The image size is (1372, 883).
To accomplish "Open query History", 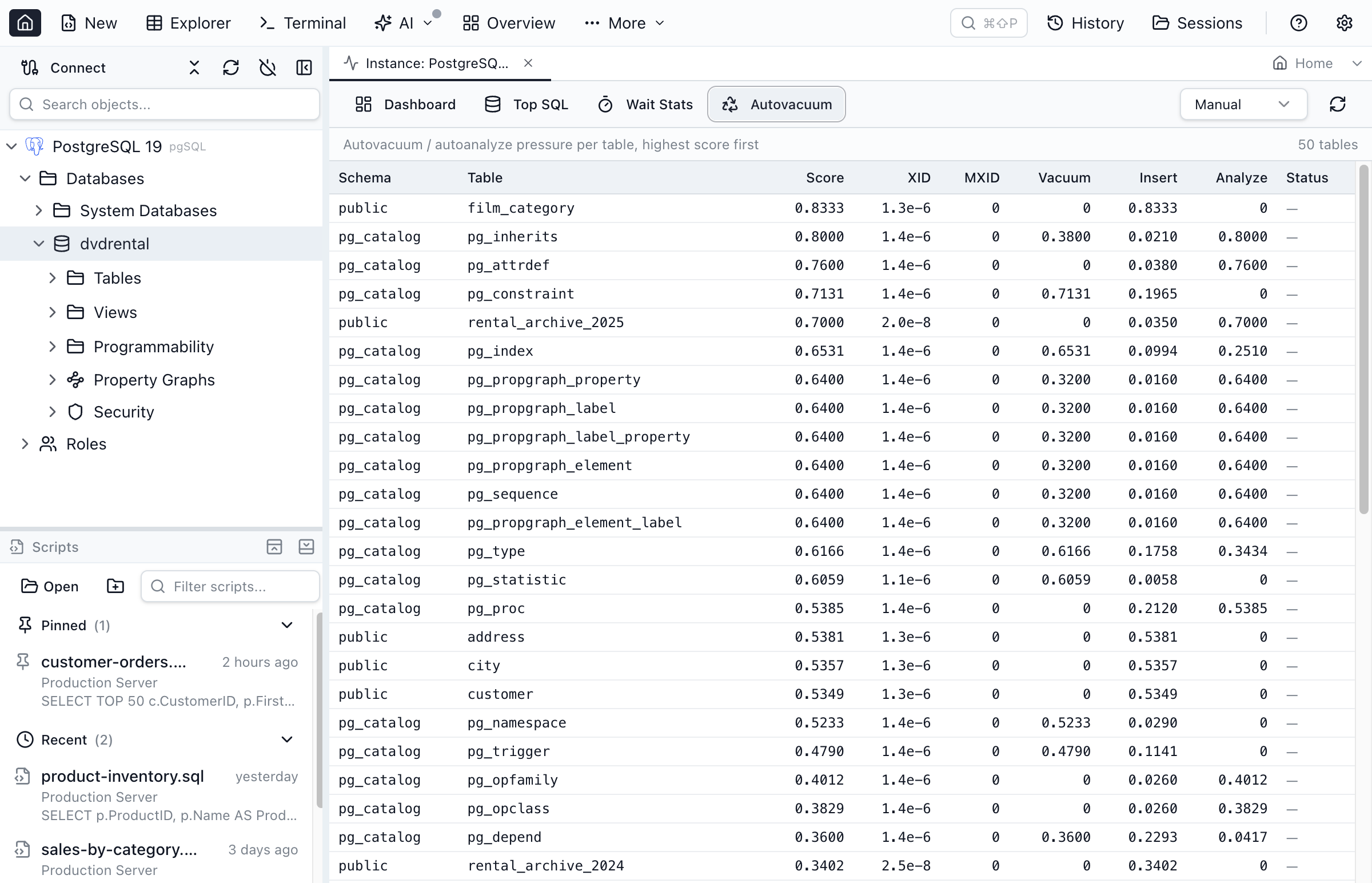I will (1085, 23).
